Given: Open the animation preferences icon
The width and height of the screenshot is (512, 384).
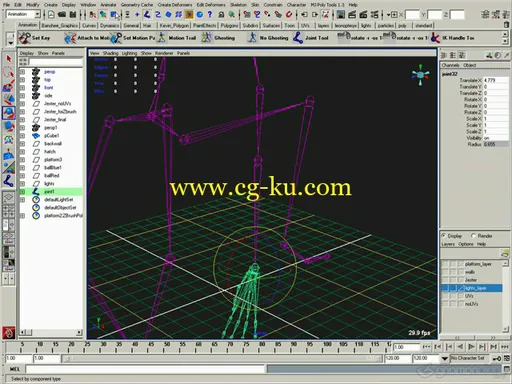Looking at the screenshot, I should [507, 358].
